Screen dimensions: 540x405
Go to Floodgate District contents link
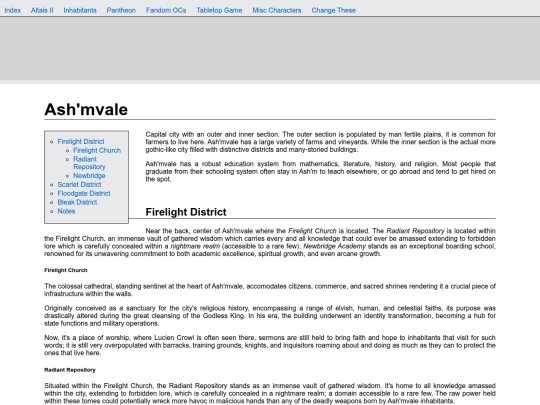(84, 194)
